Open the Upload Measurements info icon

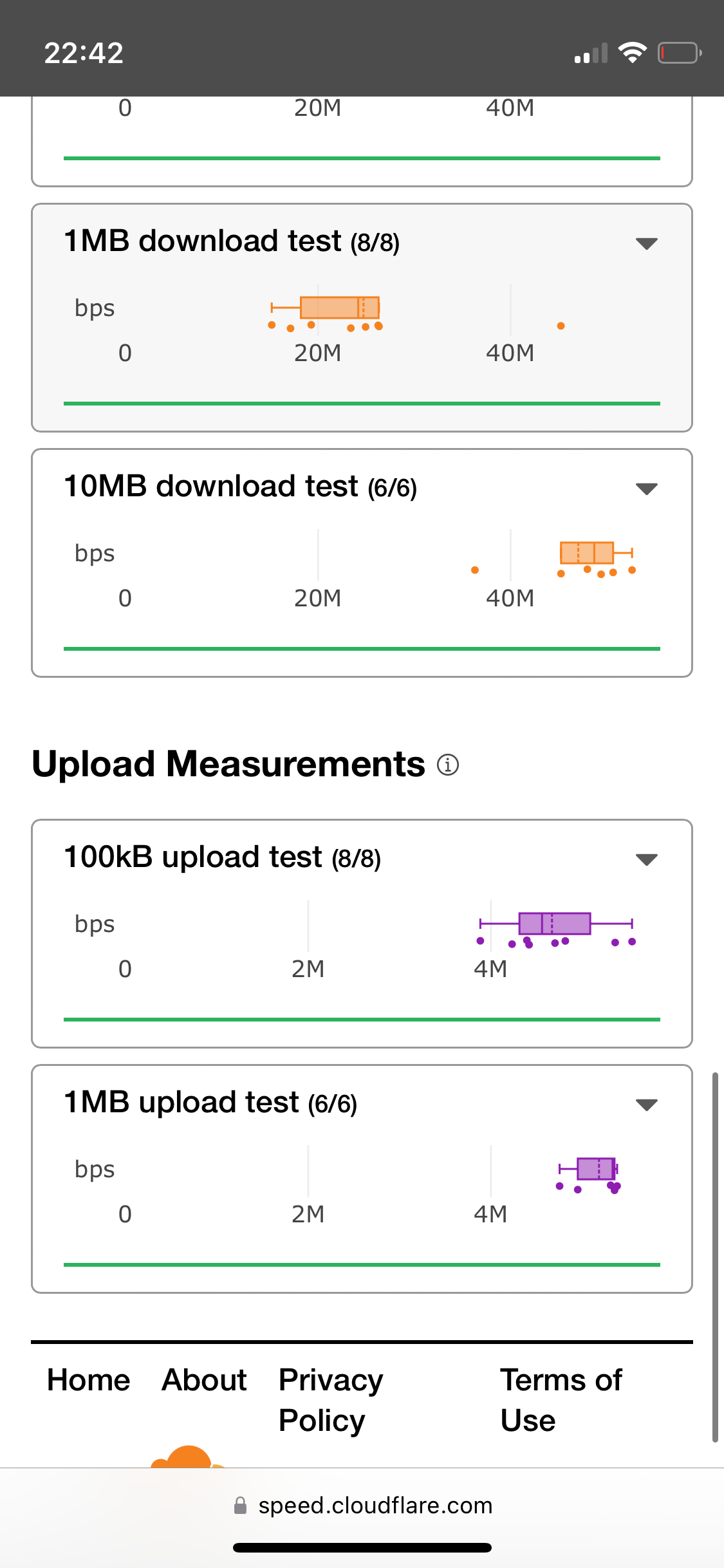point(448,765)
